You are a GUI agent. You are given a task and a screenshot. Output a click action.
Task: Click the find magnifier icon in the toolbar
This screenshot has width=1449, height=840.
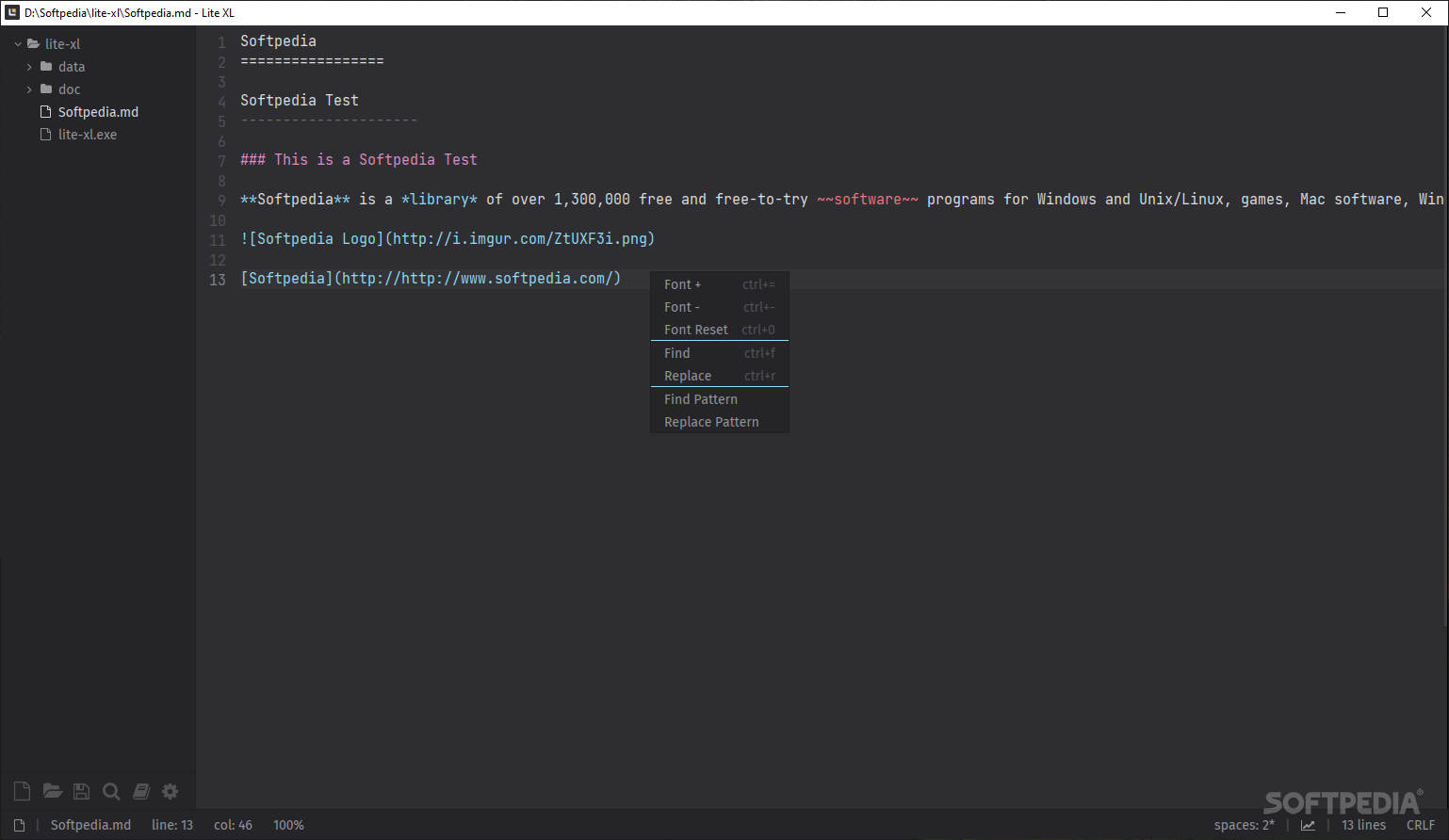(x=111, y=791)
